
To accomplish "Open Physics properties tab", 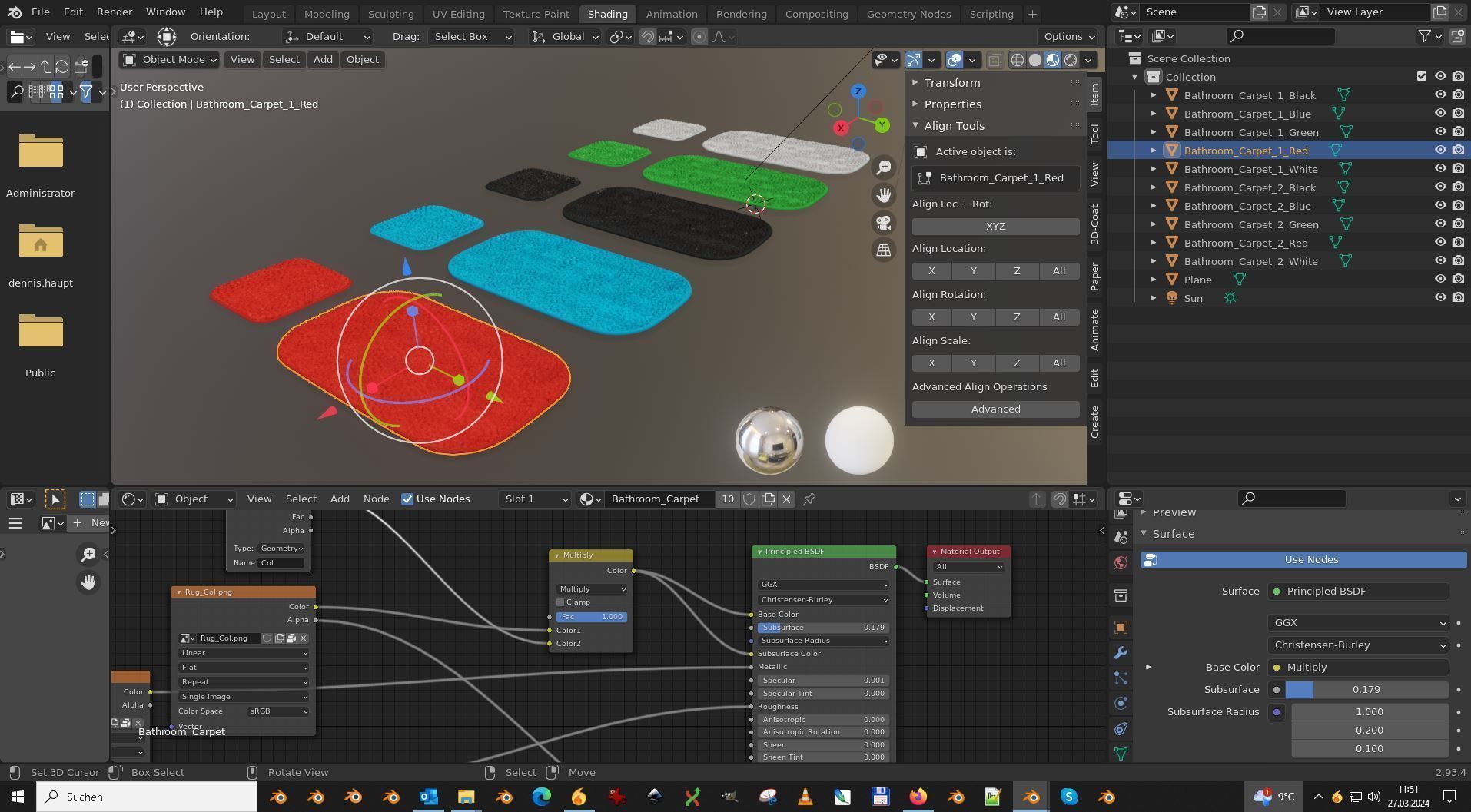I will point(1121,704).
